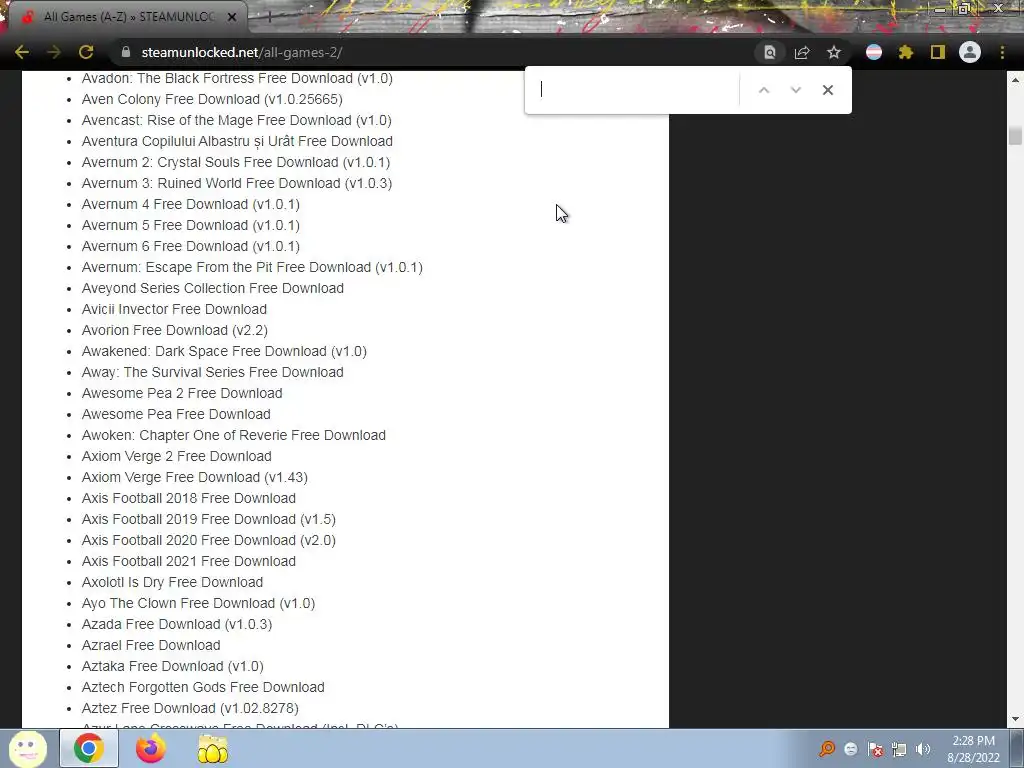Open Axis Football 2018 link

[189, 498]
